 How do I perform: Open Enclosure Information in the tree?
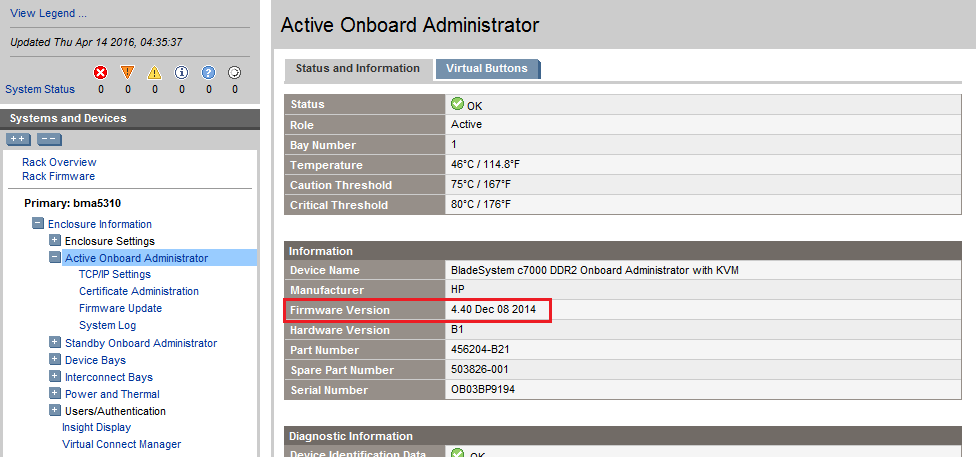click(100, 224)
